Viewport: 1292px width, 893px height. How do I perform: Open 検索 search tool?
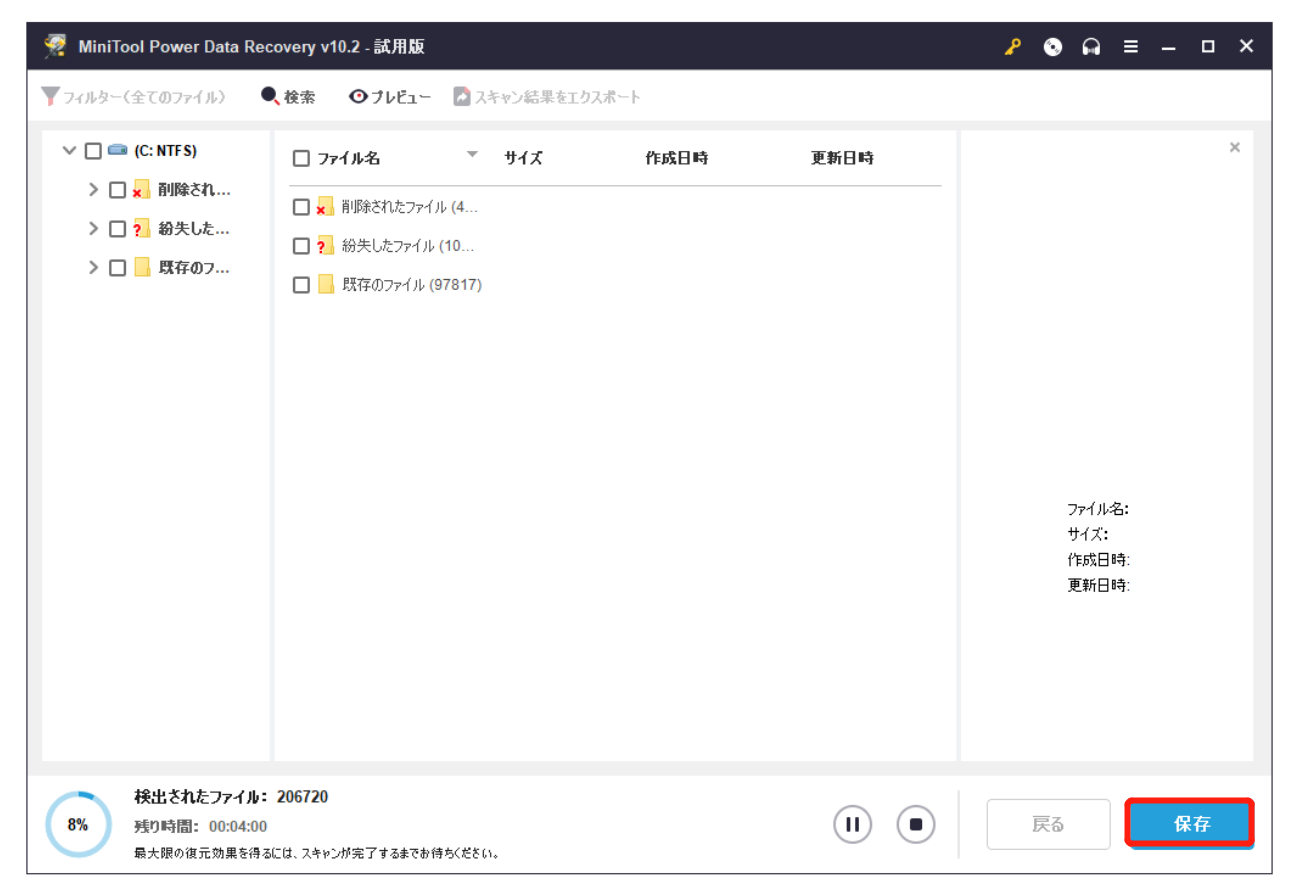[x=288, y=97]
